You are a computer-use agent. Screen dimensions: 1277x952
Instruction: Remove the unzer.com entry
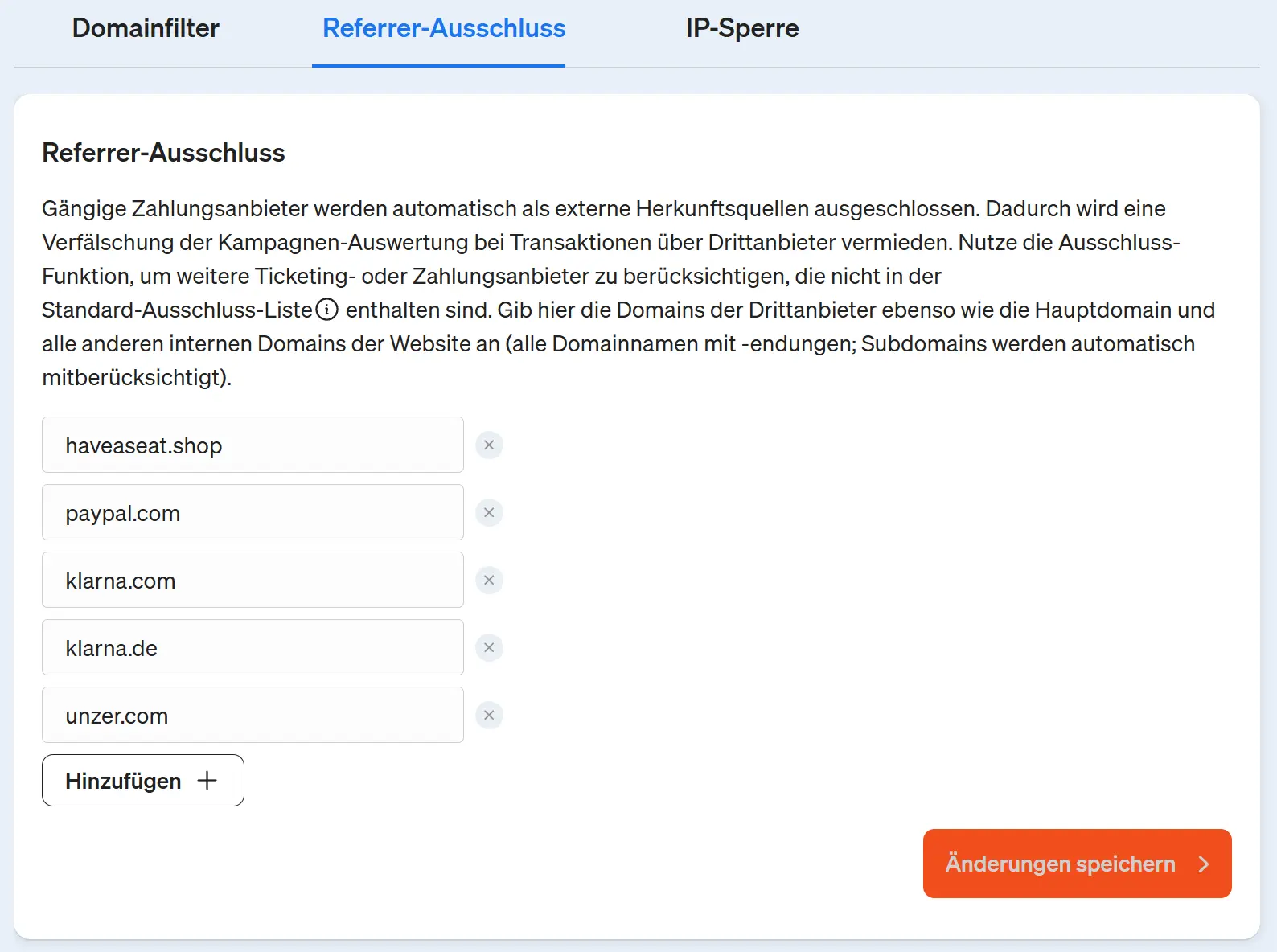[x=489, y=715]
